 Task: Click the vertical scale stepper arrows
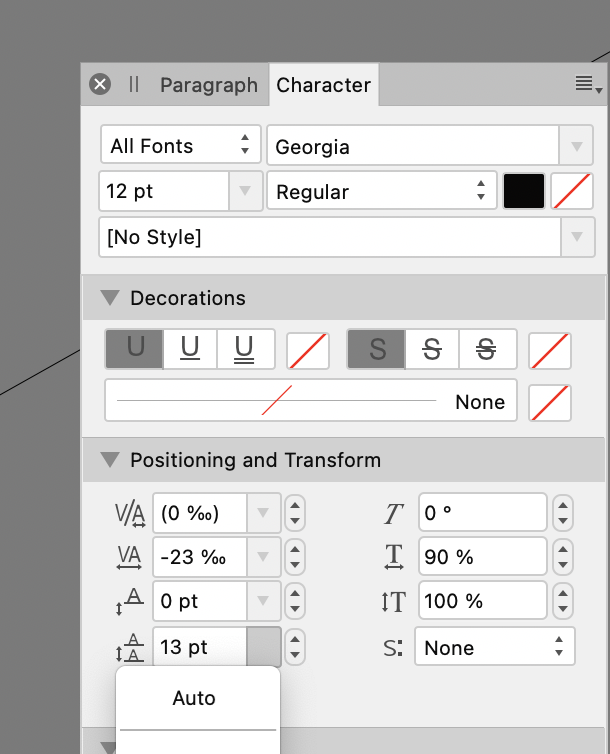coord(563,601)
